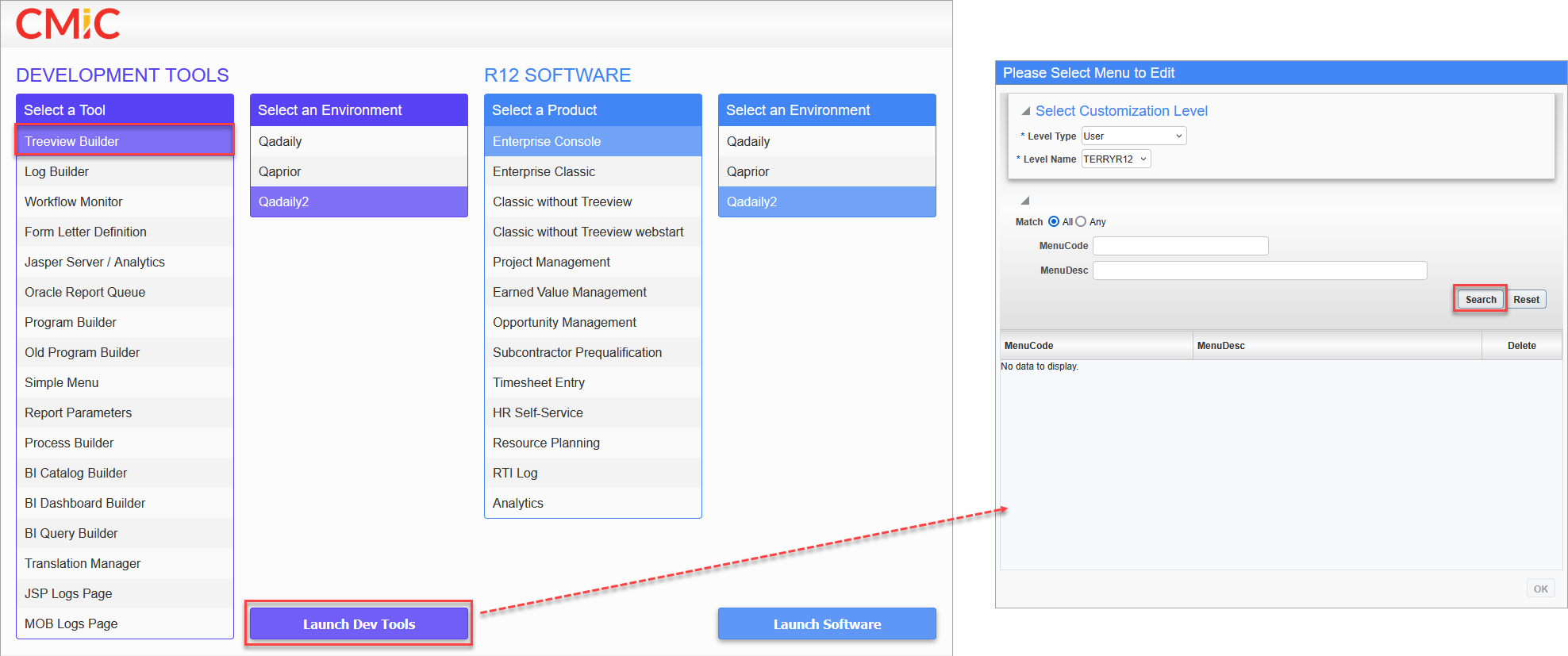
Task: Choose Old Program Builder in tool list
Action: click(x=125, y=352)
